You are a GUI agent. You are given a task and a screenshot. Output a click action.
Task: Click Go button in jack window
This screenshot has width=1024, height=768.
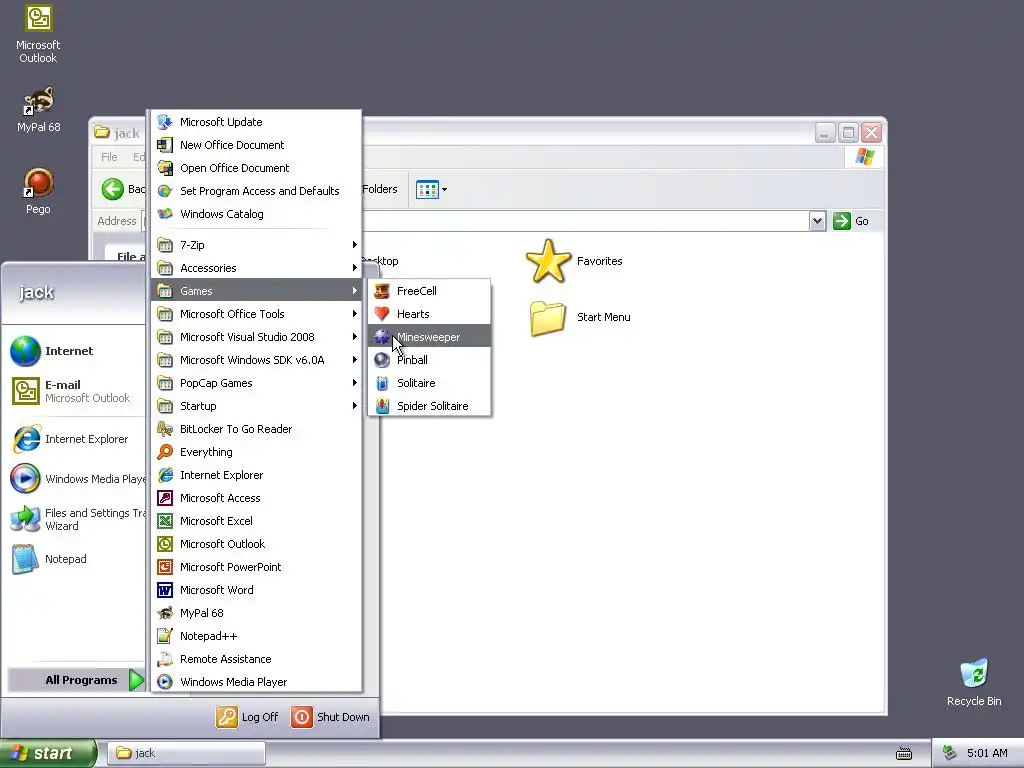[x=852, y=221]
